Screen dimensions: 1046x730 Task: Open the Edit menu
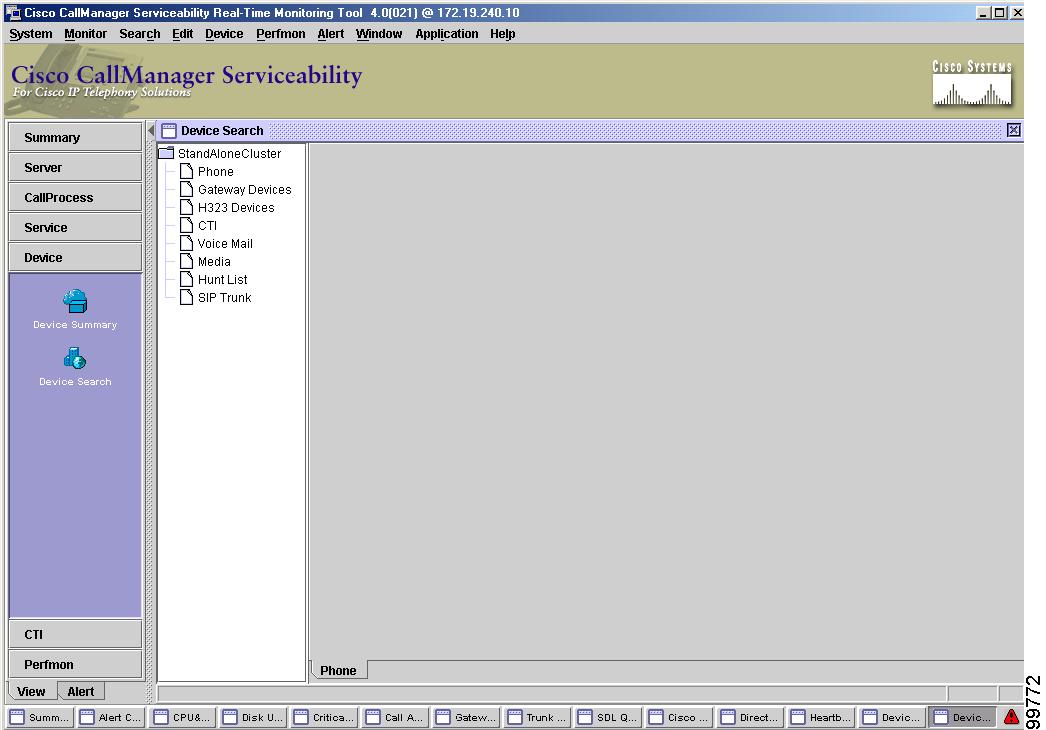coord(182,34)
